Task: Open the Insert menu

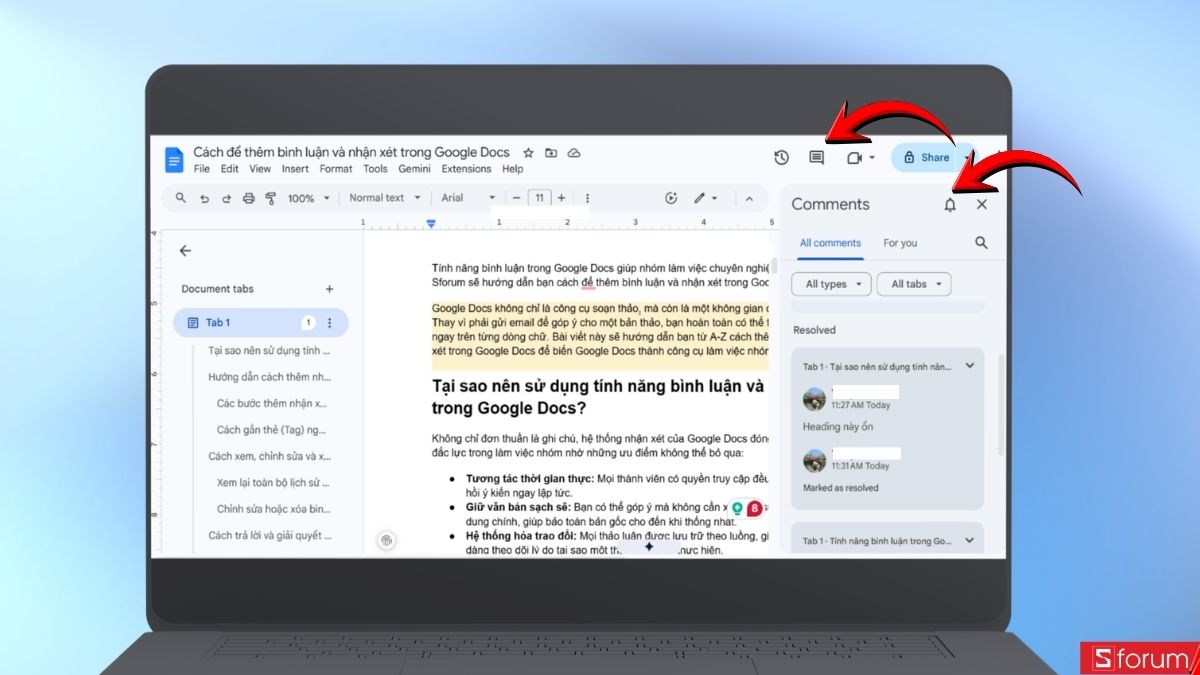Action: (295, 169)
